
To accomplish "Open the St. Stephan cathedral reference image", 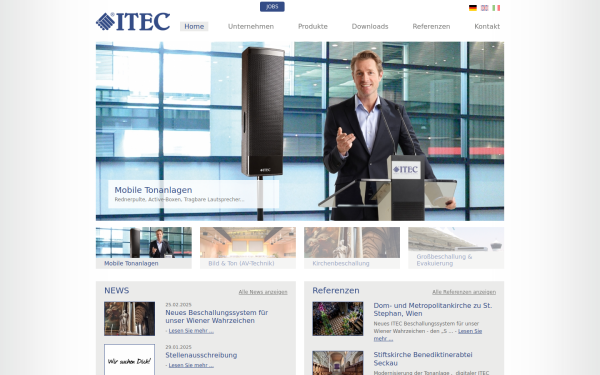I will (x=338, y=319).
